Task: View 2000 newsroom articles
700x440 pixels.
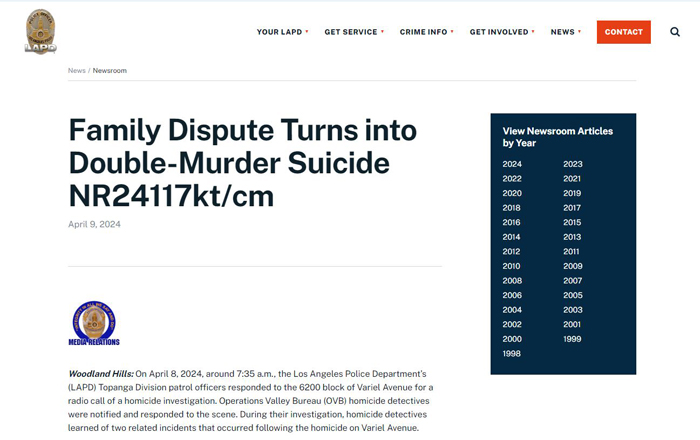Action: [x=512, y=339]
